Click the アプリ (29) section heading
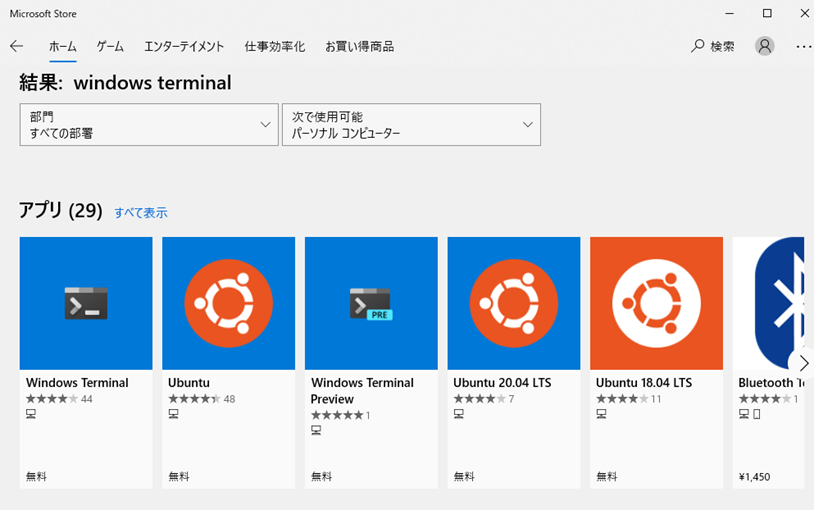The height and width of the screenshot is (510, 814). tap(61, 210)
